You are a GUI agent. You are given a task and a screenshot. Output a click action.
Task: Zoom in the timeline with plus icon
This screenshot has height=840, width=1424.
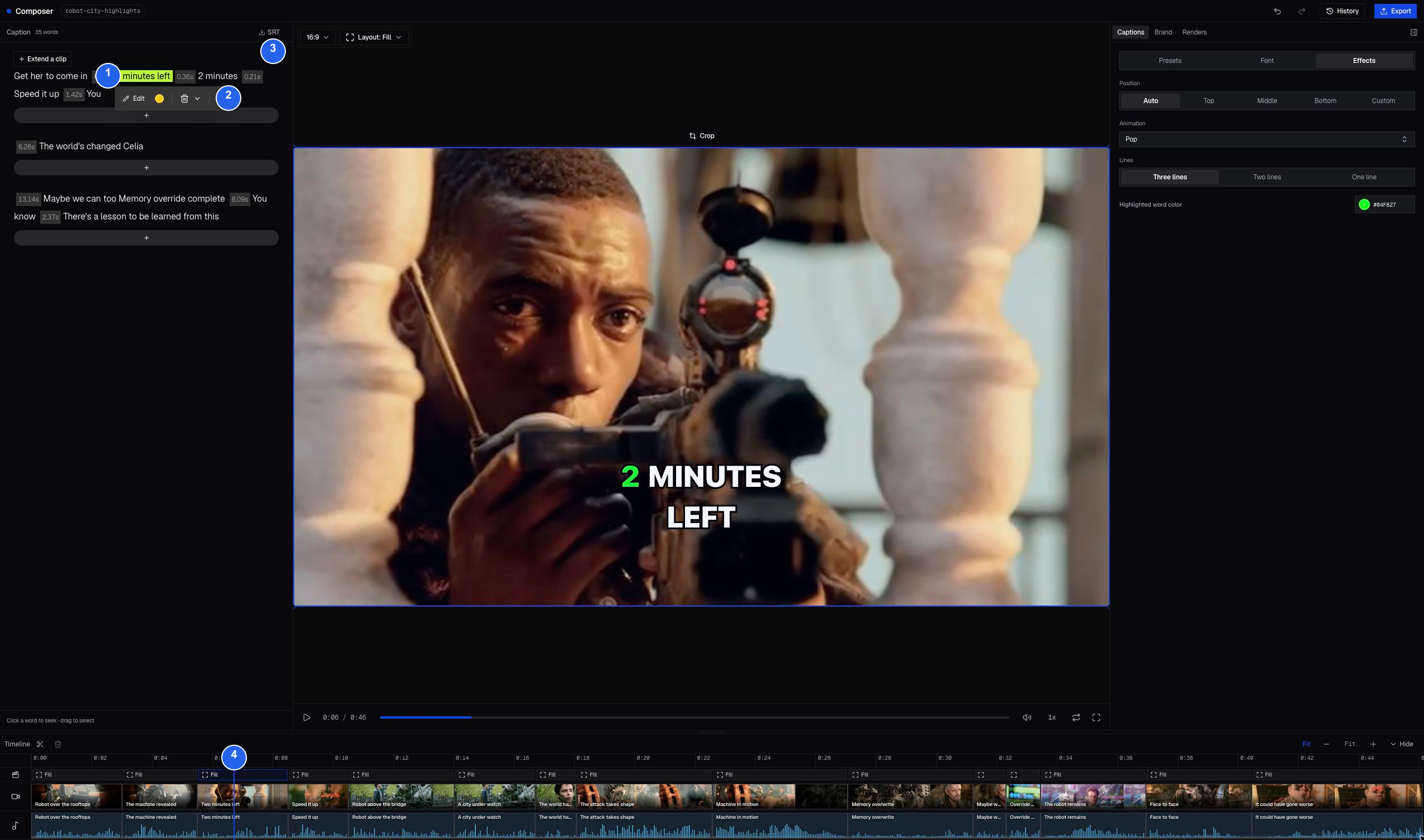(1373, 744)
